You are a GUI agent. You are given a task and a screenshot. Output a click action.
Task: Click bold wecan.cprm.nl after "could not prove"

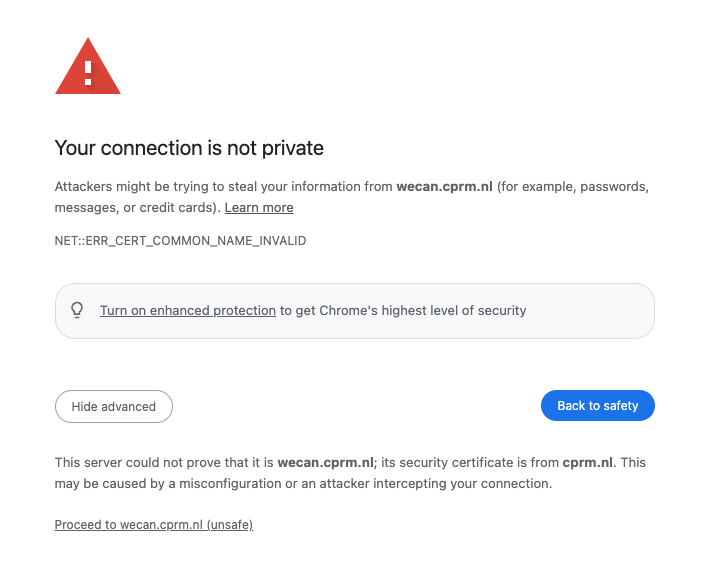[325, 463]
